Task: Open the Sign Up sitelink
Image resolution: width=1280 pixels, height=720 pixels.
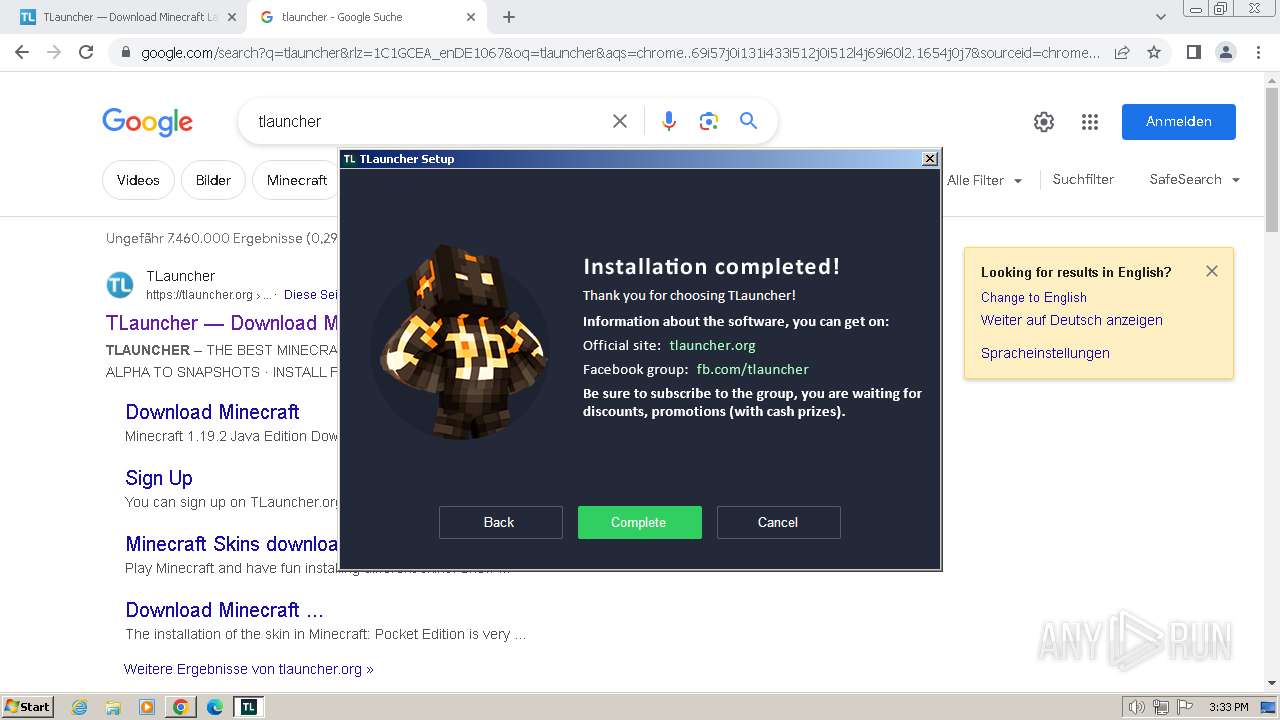Action: (159, 478)
